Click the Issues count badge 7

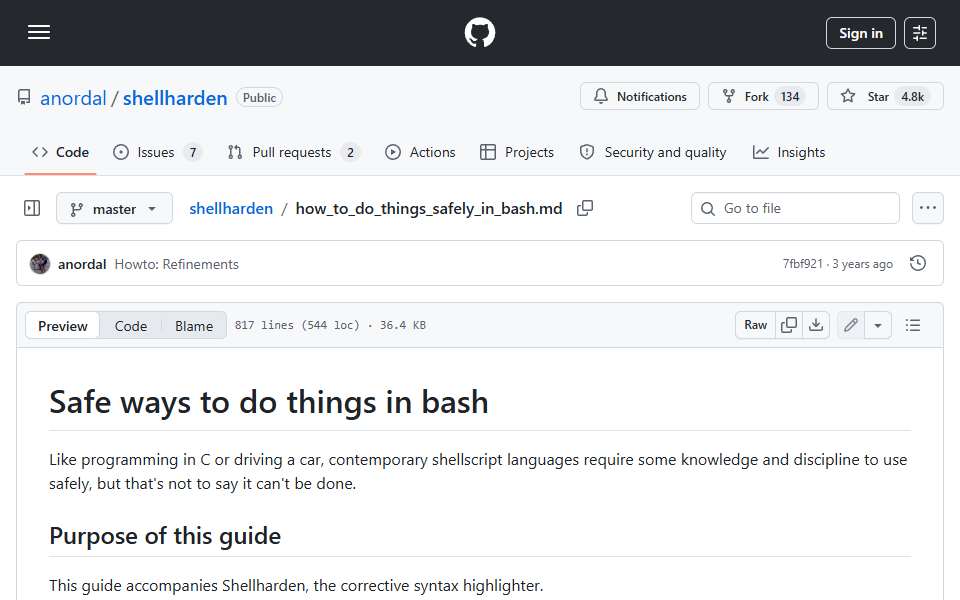tap(192, 152)
